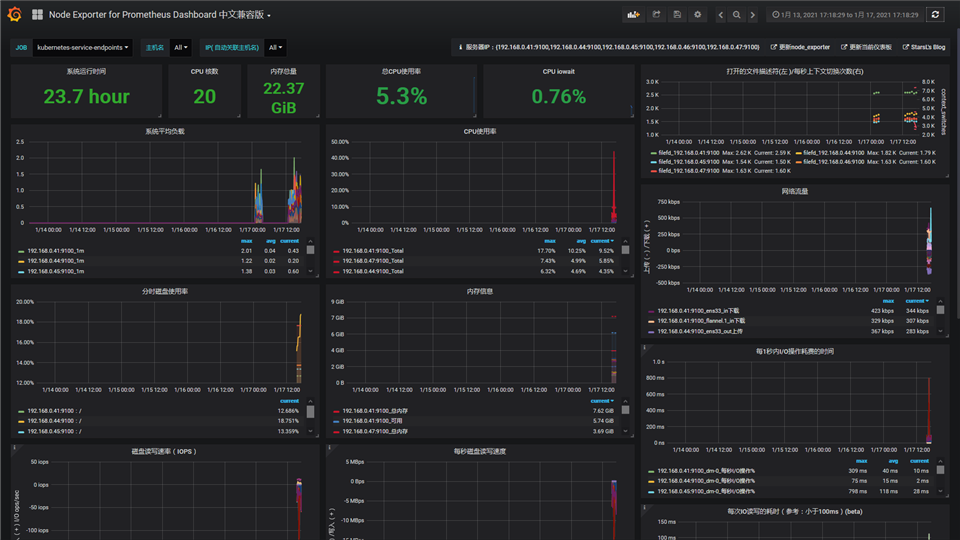Toggle 192.168.0.41:9100_Total CPU series
The width and height of the screenshot is (960, 540).
pyautogui.click(x=373, y=251)
